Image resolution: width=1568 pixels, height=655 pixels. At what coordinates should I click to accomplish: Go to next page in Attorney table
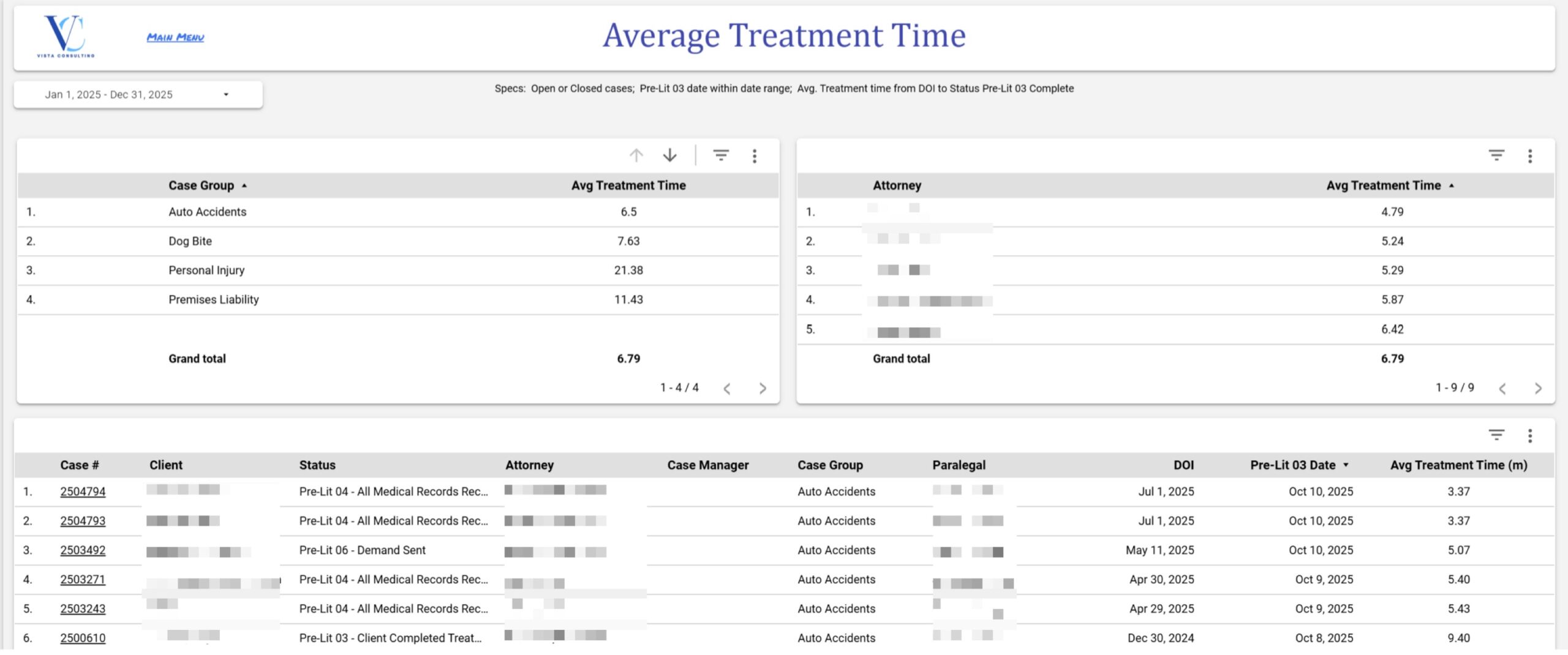(1538, 389)
